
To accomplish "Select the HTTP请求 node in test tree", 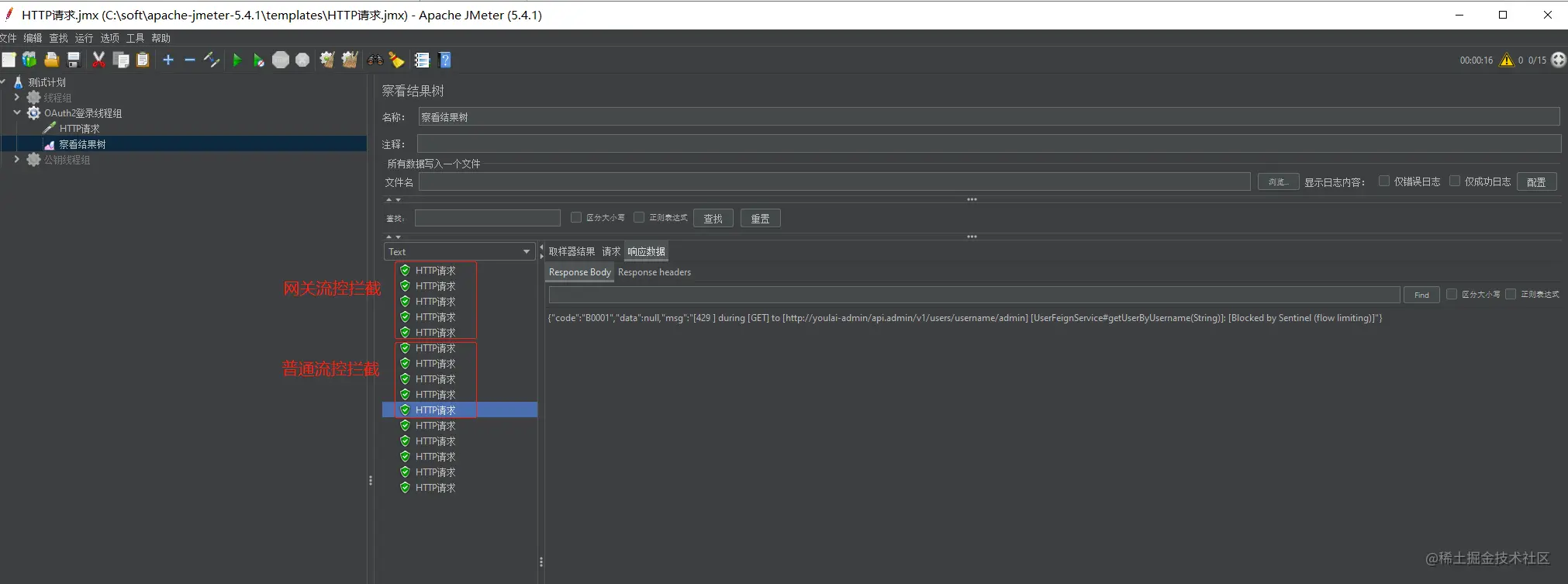I will (79, 129).
